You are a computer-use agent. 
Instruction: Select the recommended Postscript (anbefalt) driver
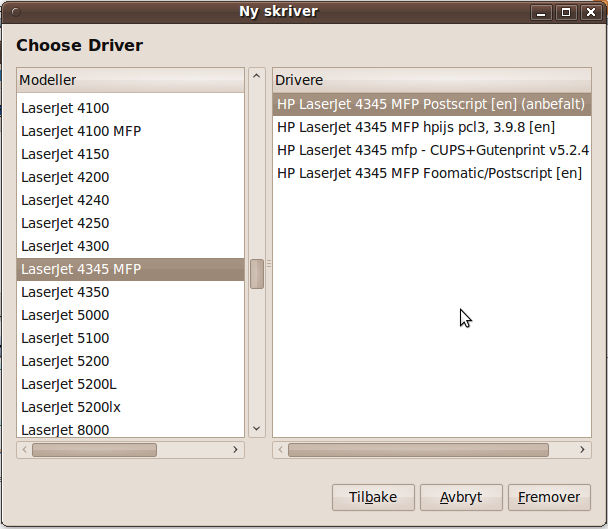(x=430, y=104)
